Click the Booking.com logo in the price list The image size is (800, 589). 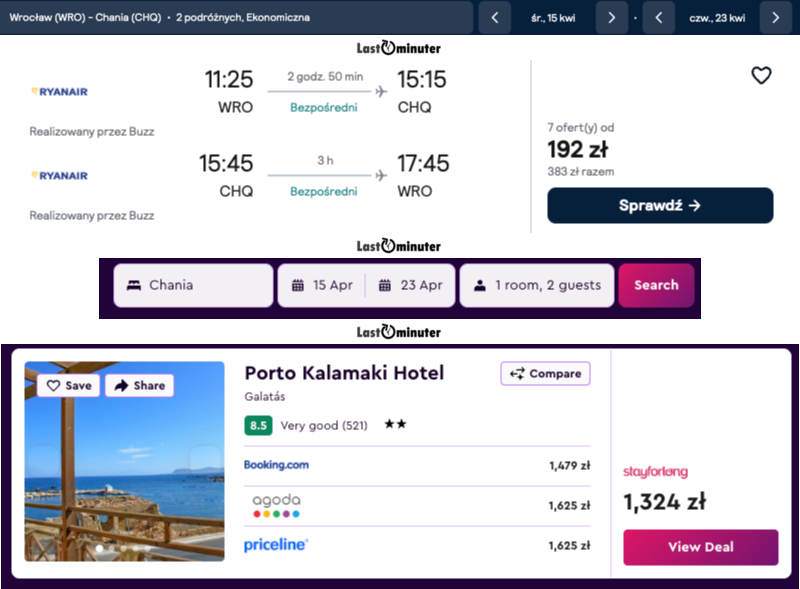(276, 465)
